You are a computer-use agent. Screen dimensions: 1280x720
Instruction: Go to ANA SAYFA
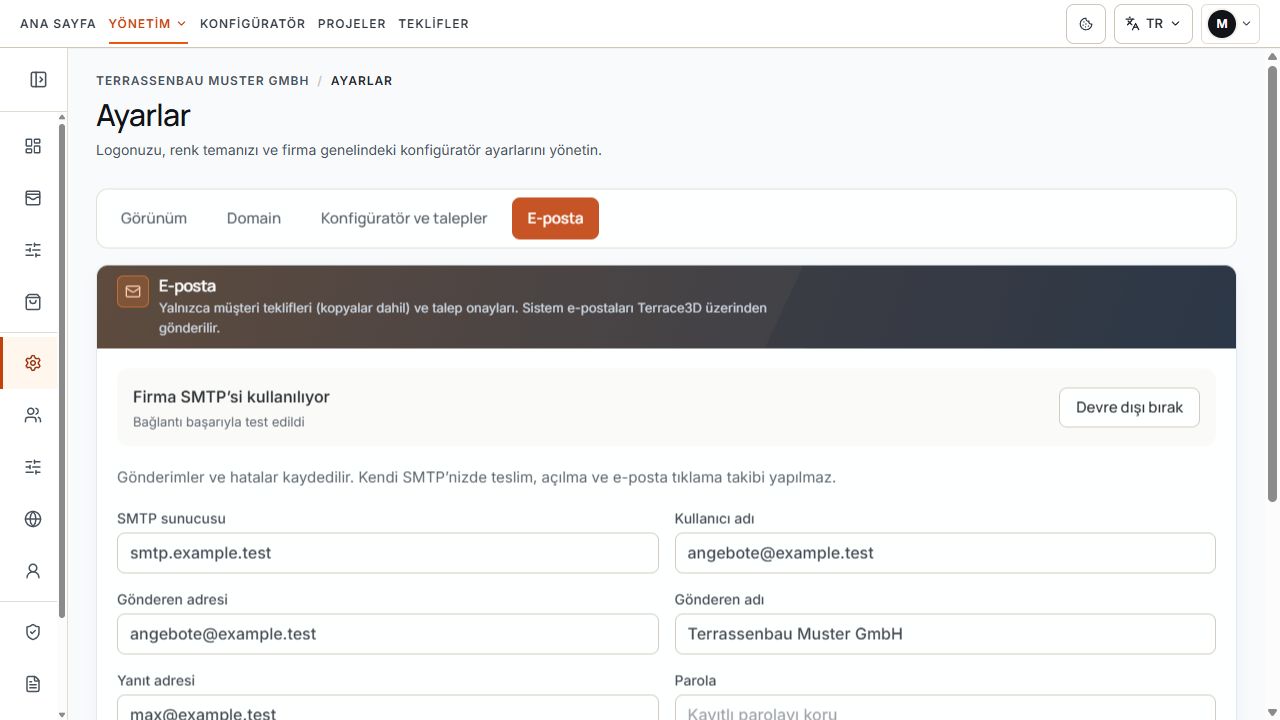58,24
